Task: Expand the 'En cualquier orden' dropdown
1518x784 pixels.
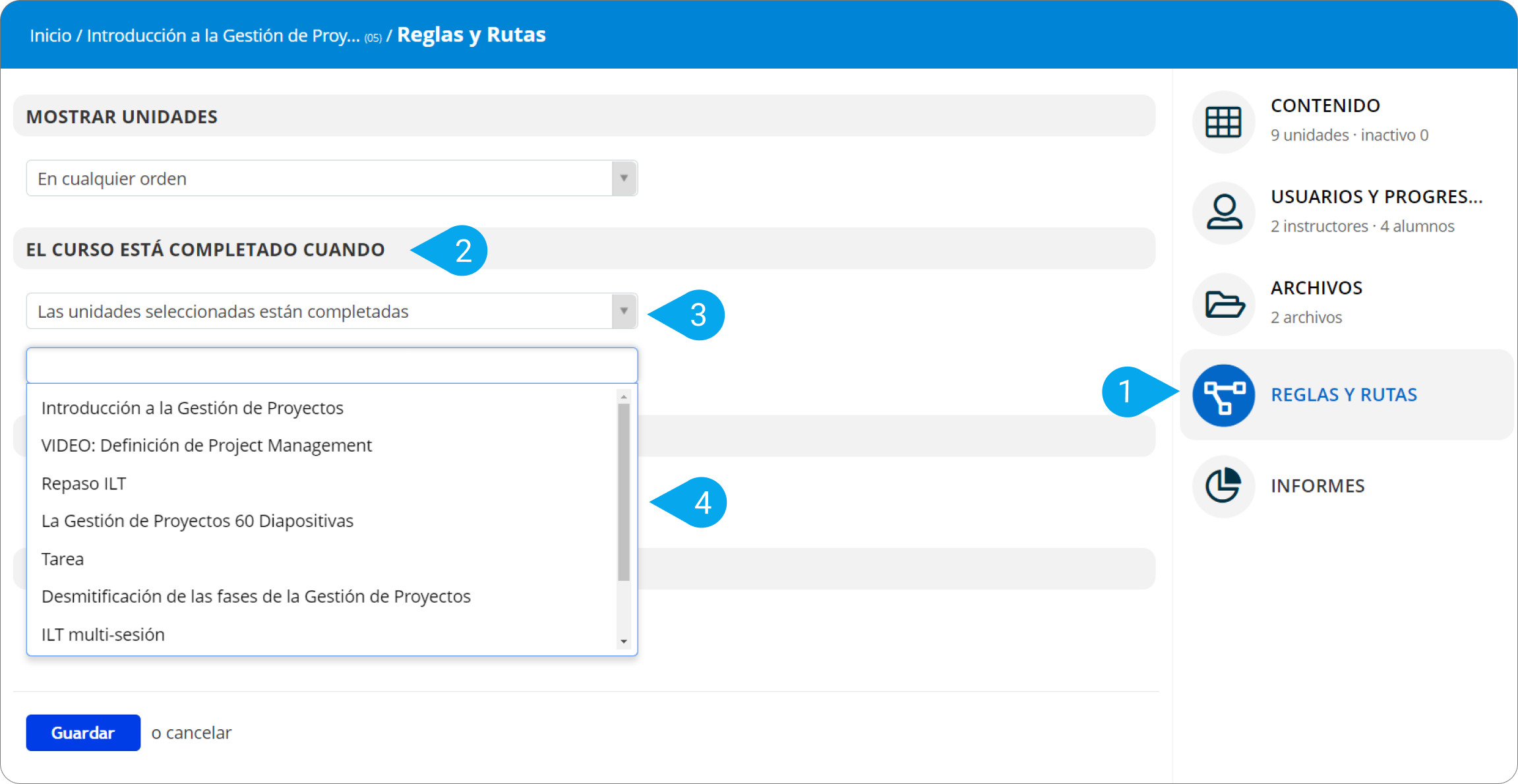Action: (331, 179)
